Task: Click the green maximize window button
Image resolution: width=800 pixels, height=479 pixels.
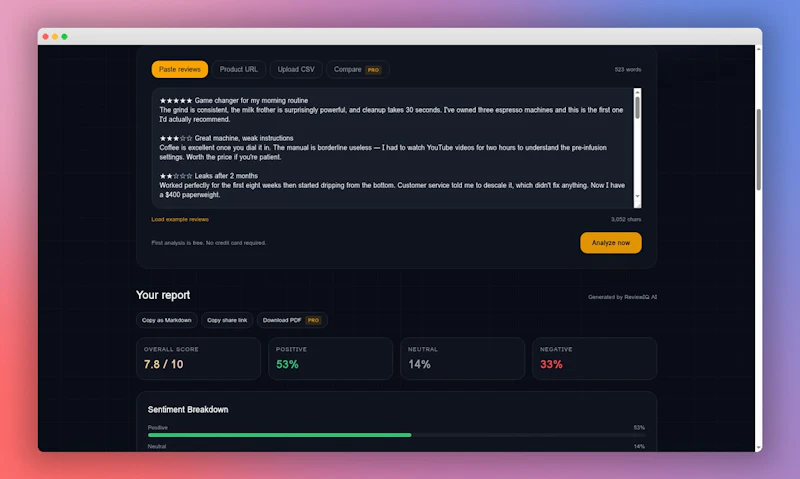Action: 64,37
